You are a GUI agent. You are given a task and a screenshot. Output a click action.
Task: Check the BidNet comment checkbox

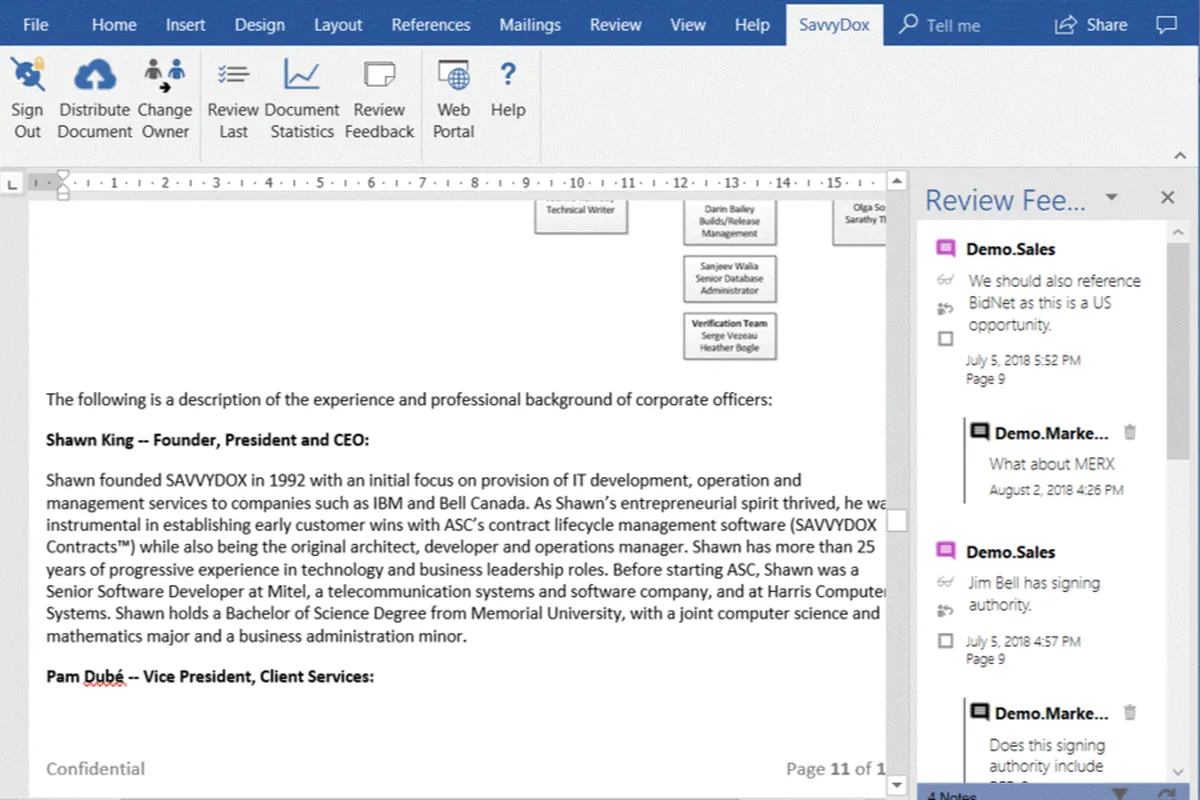[946, 340]
